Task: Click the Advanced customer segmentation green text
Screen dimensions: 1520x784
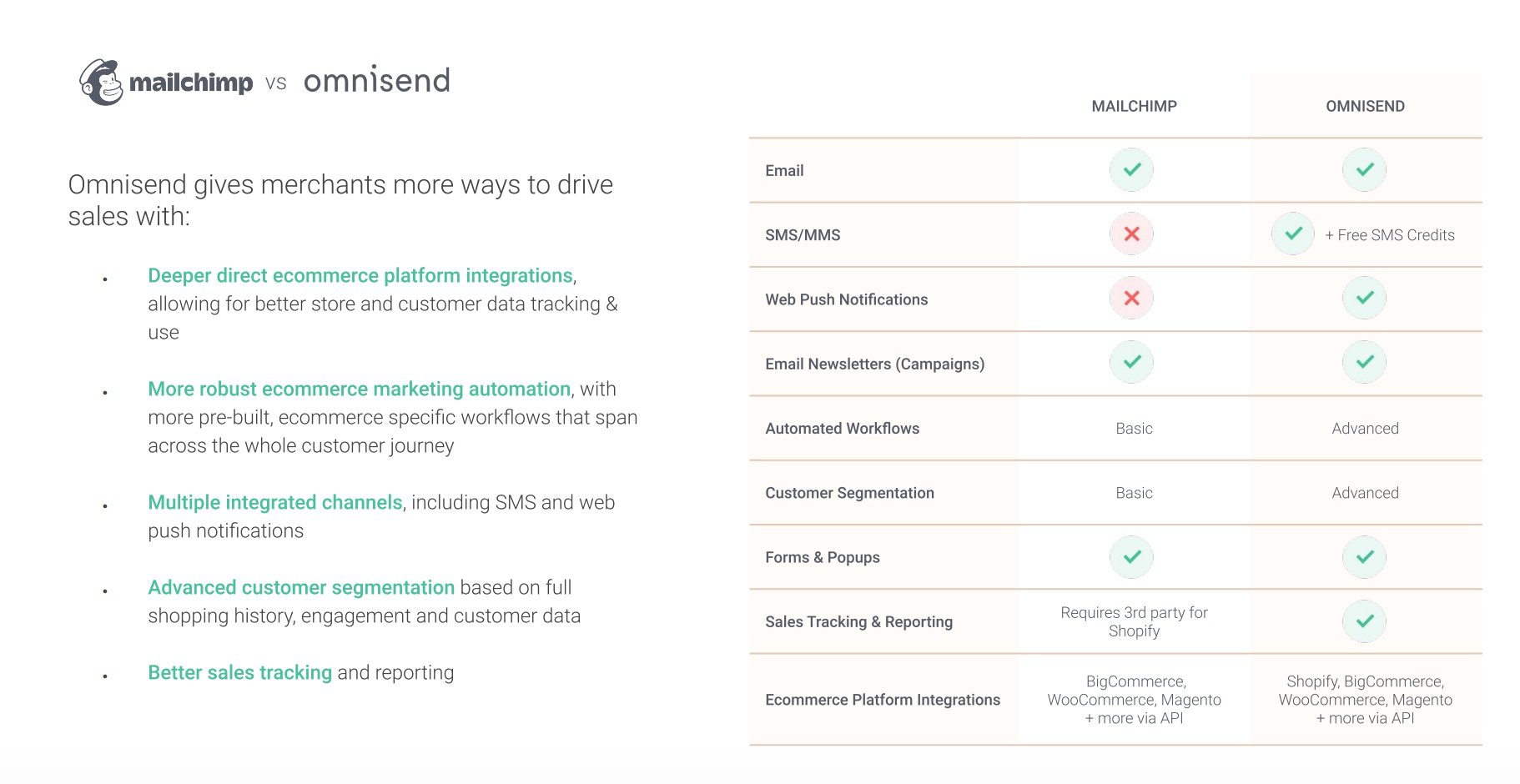Action: (x=301, y=587)
